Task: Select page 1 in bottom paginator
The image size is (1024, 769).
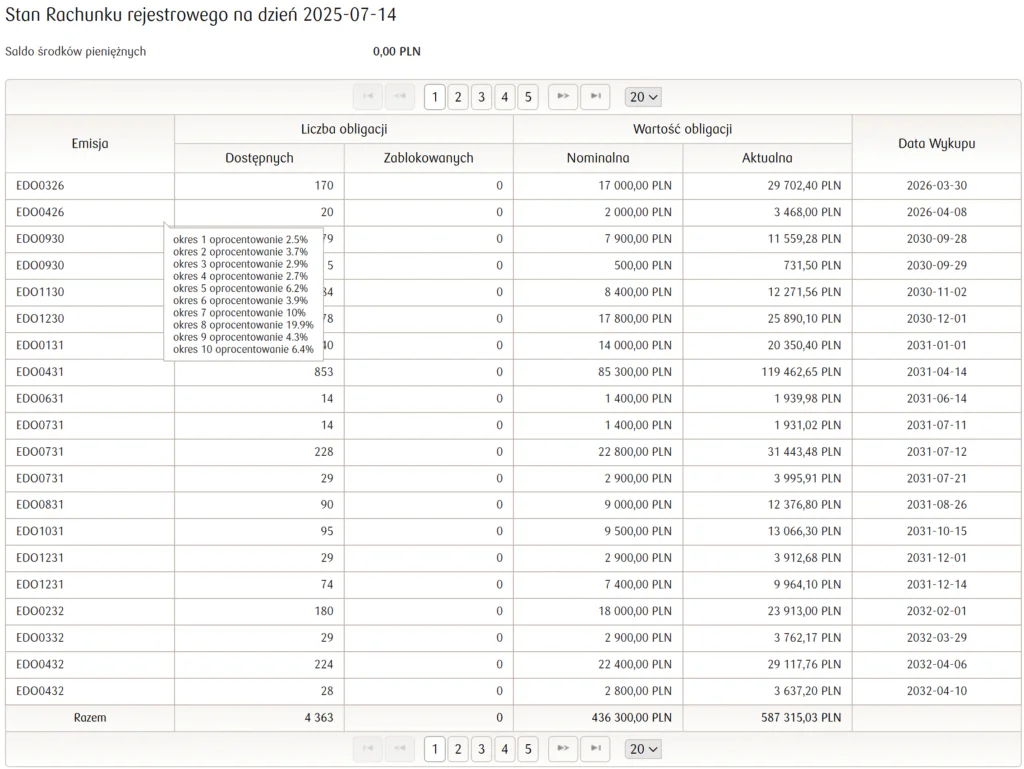Action: 434,749
